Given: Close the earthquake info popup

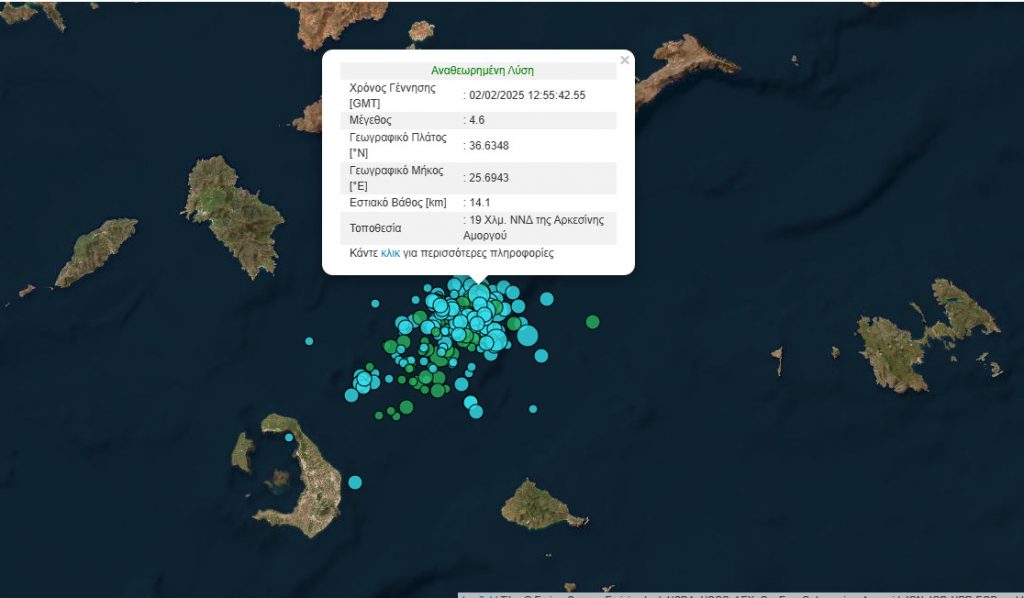Looking at the screenshot, I should 625,61.
